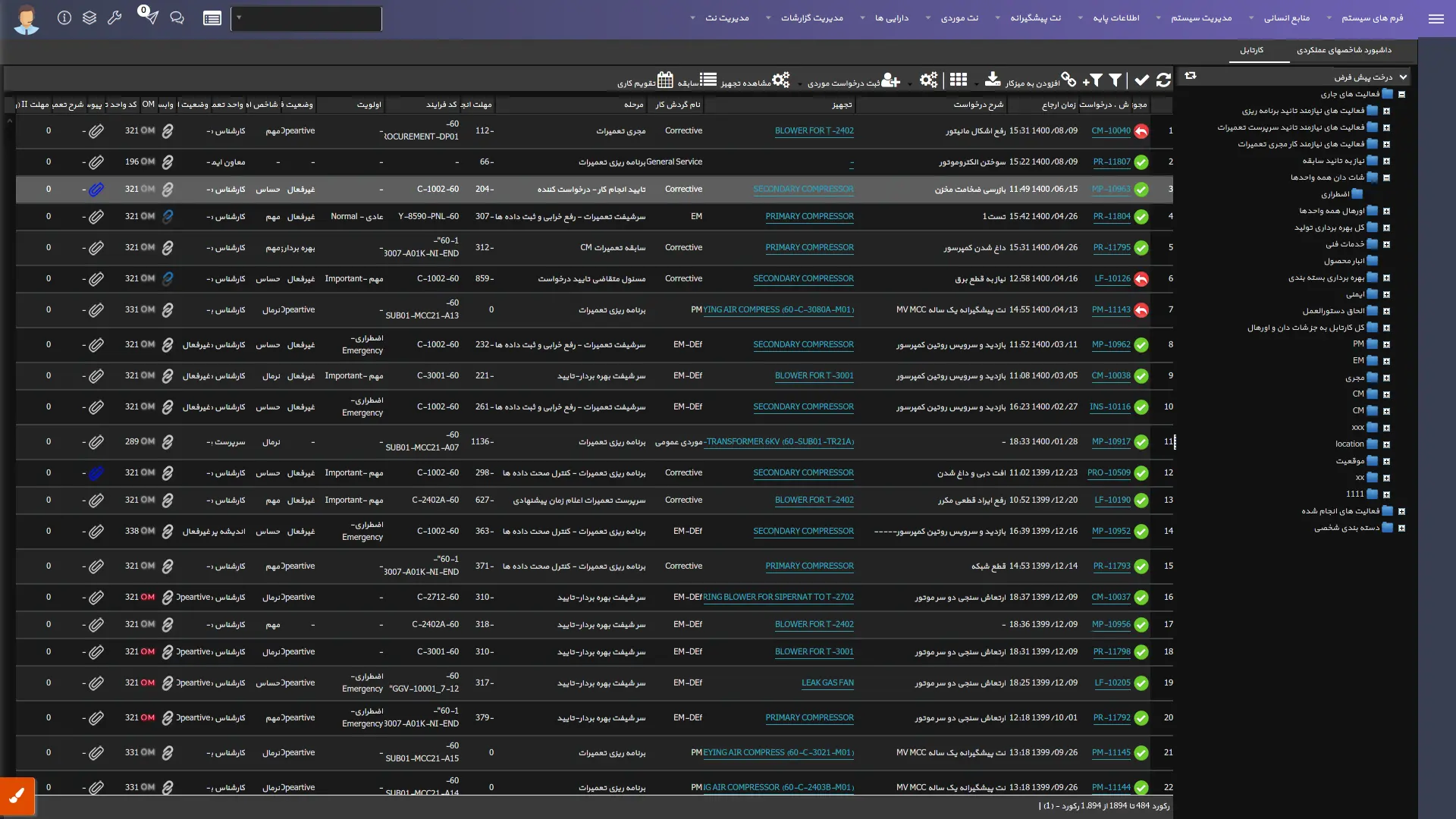
Task: Click the red return status icon for row 1
Action: [x=1141, y=131]
